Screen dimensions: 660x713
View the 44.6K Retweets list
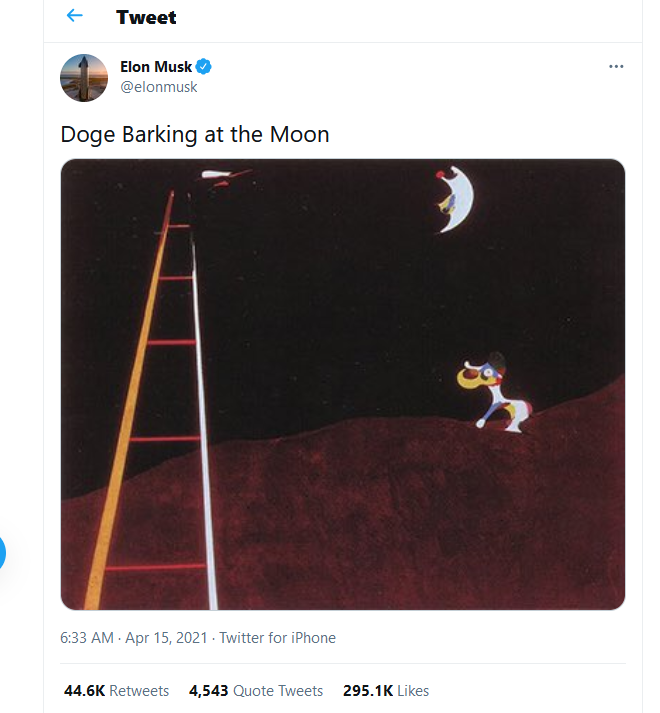(x=116, y=691)
